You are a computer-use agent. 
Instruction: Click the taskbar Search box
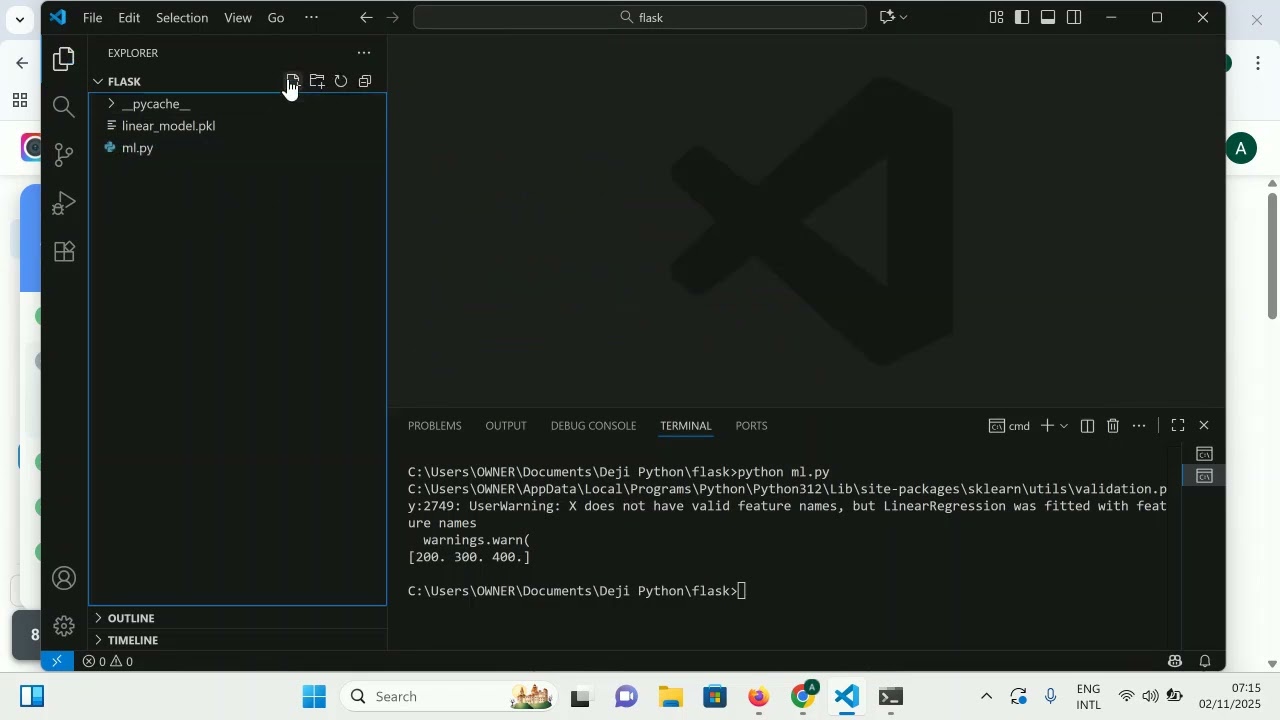click(449, 696)
